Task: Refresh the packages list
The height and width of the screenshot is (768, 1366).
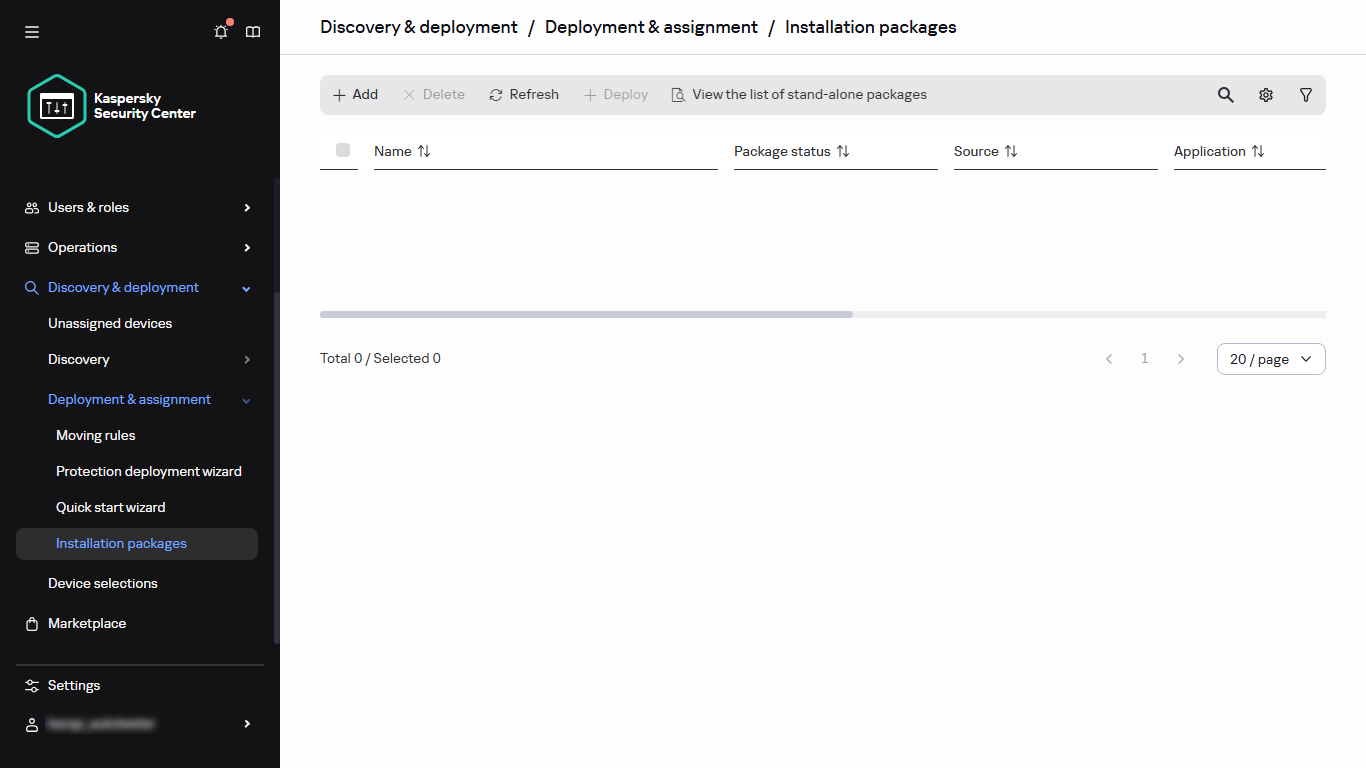Action: click(523, 94)
